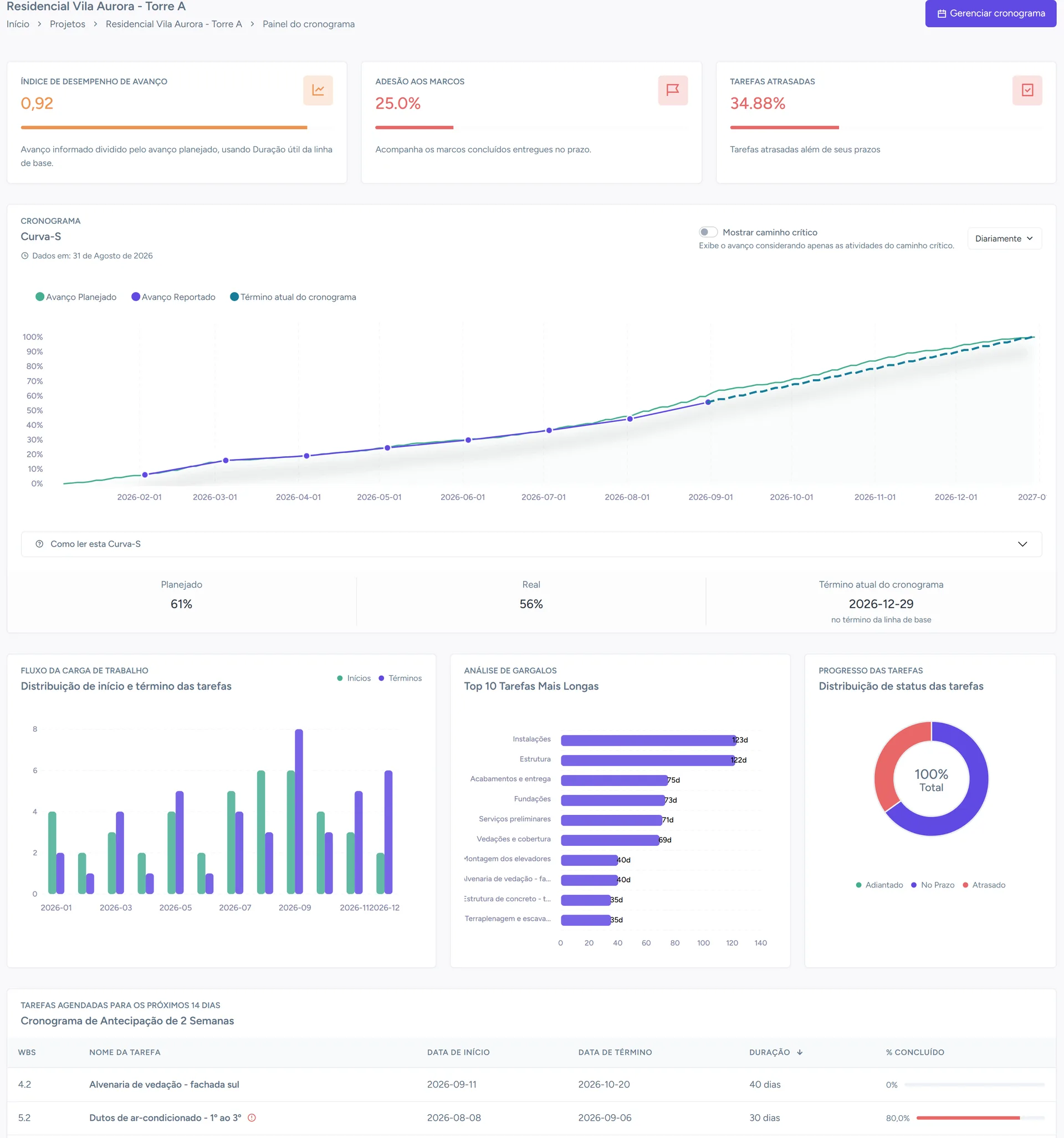Click the Gerenciar cronograma button
The image size is (1064, 1138).
(x=990, y=13)
